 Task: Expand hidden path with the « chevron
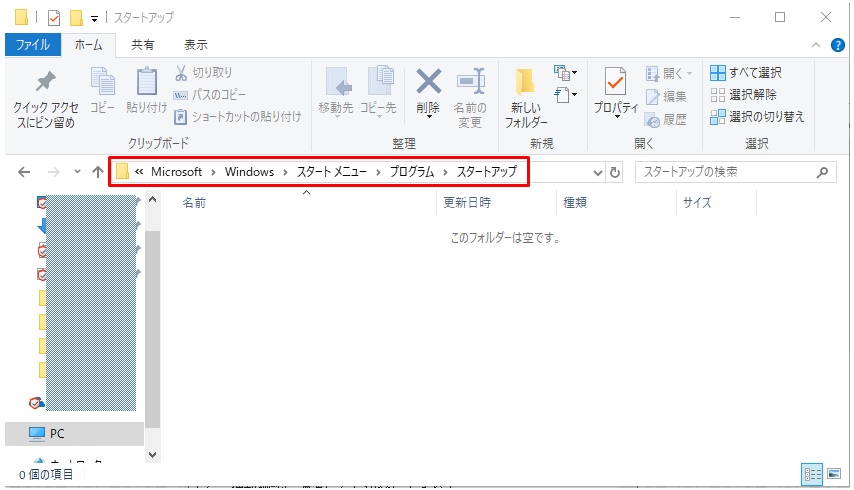[139, 172]
